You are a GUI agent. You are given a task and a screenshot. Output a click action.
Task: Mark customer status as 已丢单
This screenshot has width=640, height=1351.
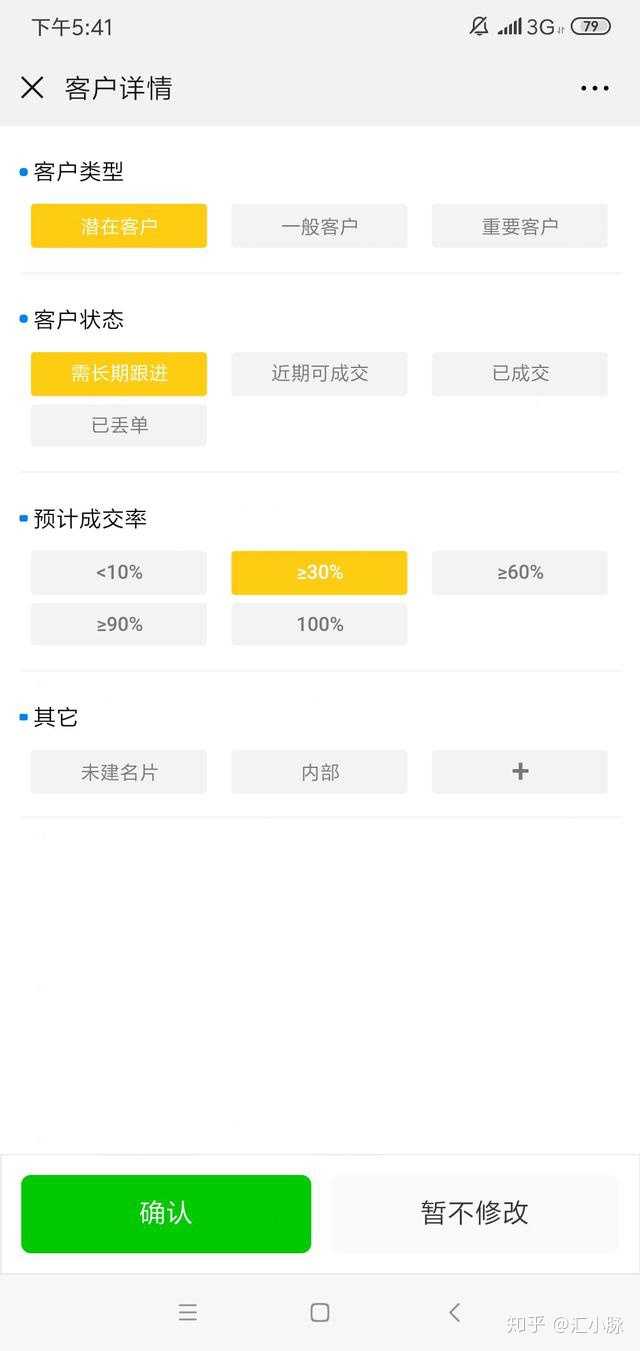click(119, 425)
